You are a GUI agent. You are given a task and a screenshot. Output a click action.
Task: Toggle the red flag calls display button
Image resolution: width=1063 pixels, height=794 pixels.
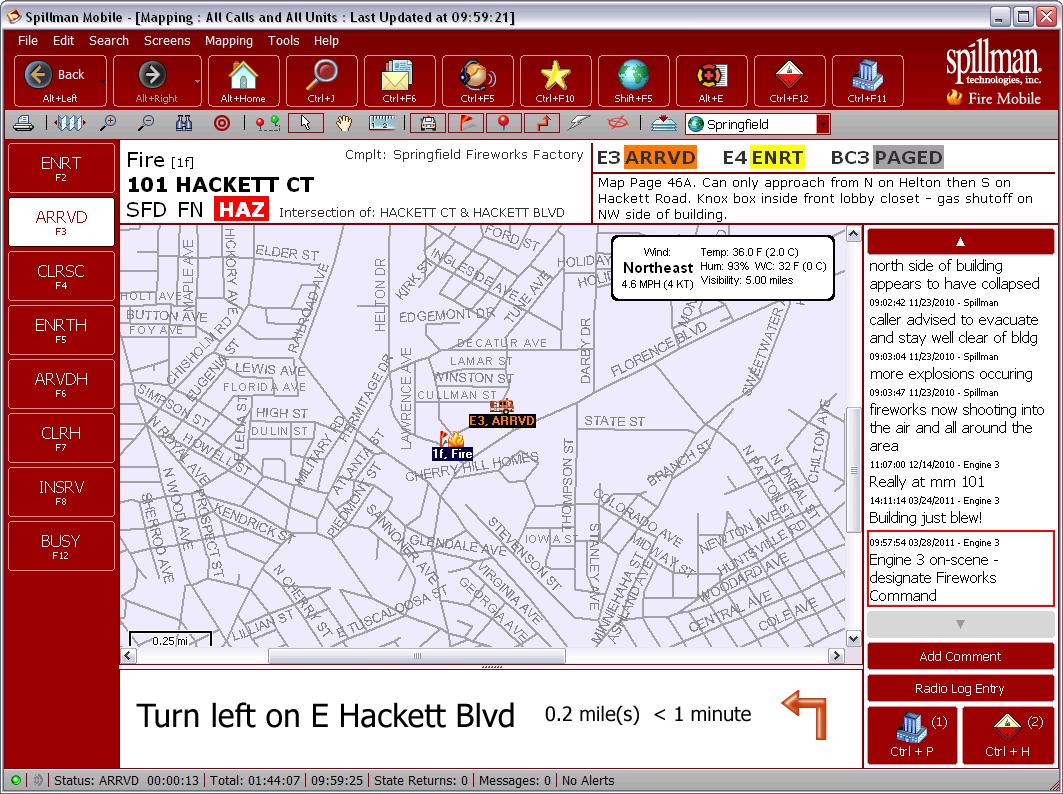466,123
